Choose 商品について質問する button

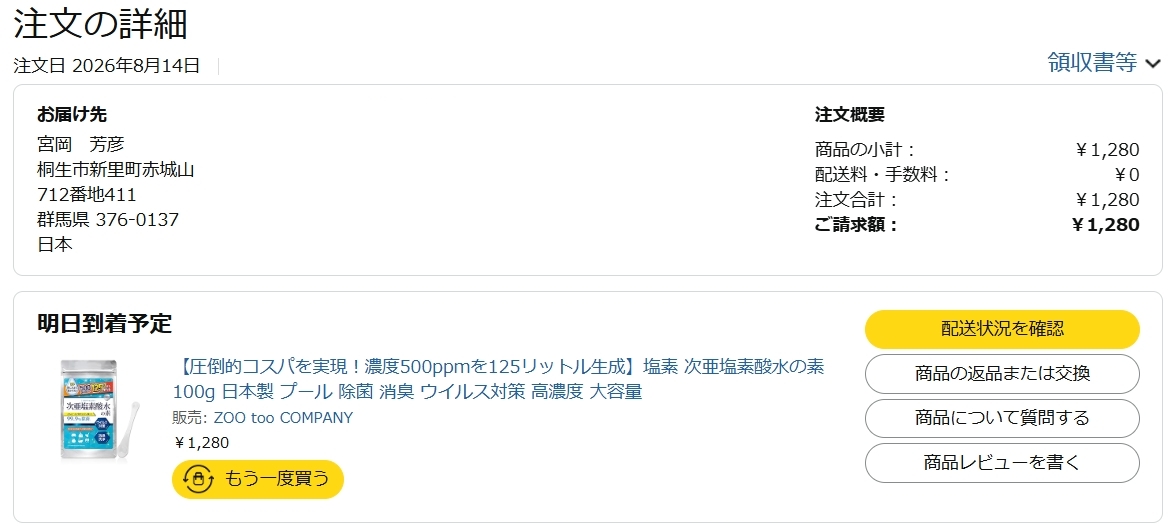(1002, 418)
